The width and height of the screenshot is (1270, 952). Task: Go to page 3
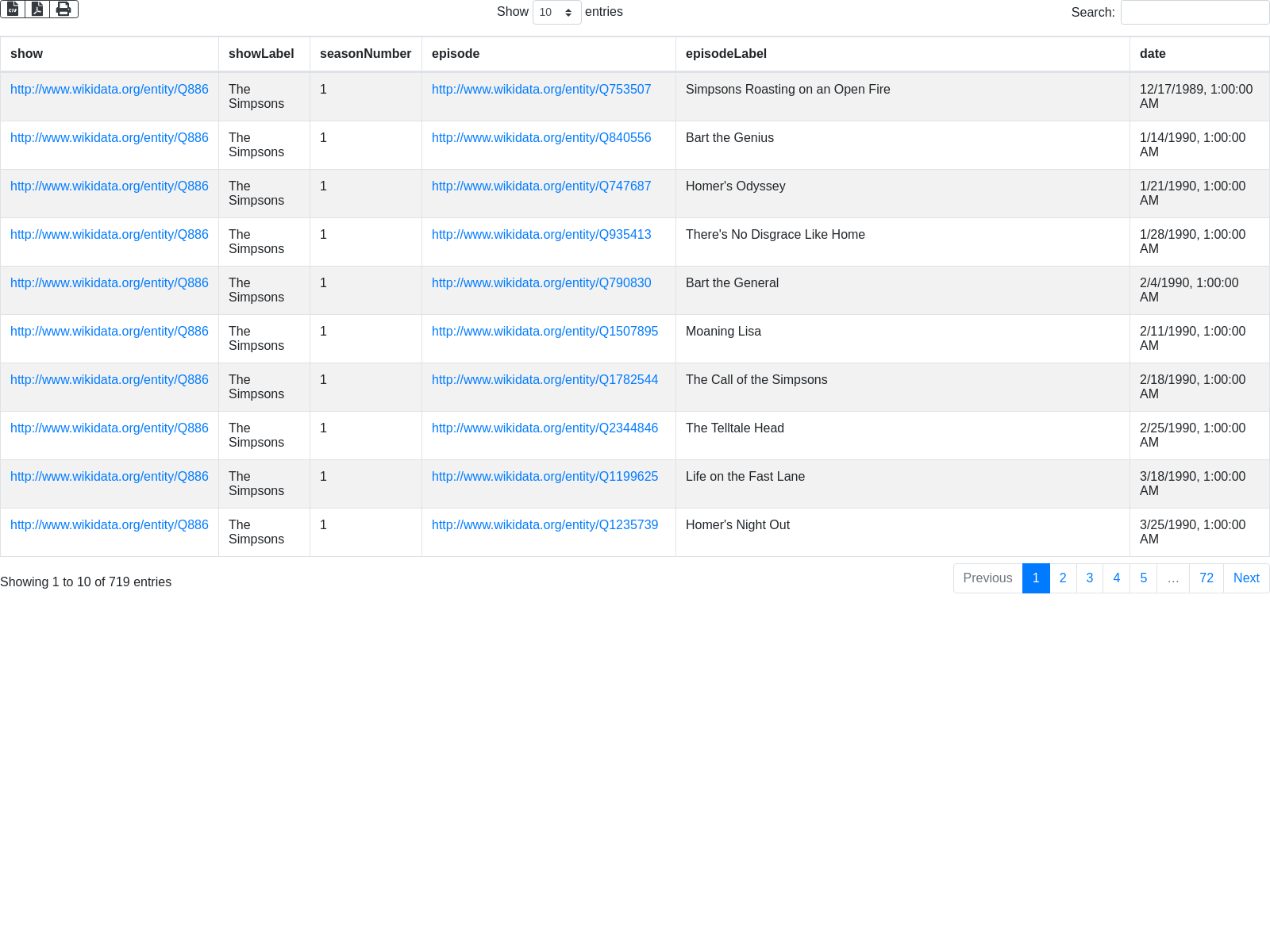coord(1090,578)
